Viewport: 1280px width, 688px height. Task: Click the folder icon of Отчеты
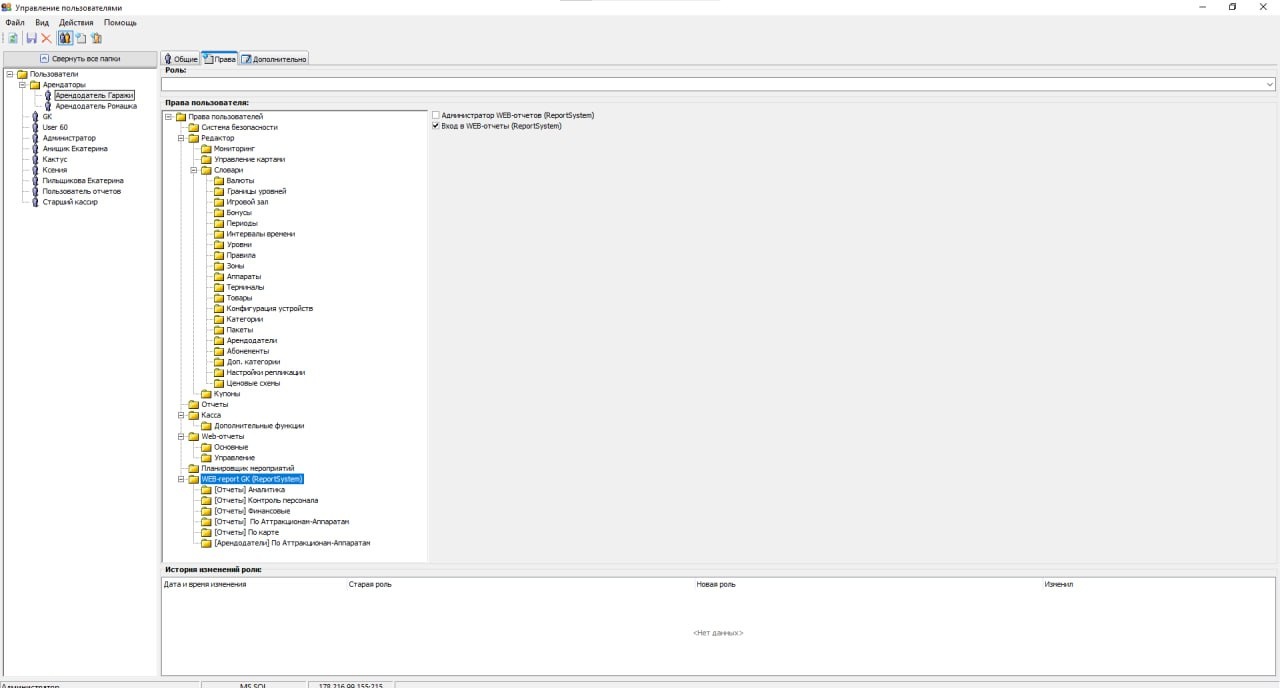(194, 404)
